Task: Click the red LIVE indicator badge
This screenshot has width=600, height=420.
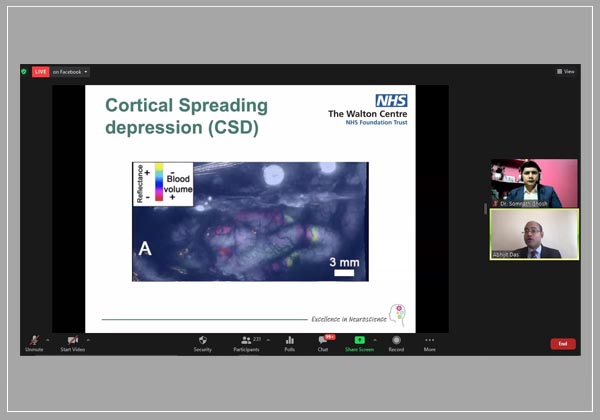Action: click(x=40, y=72)
